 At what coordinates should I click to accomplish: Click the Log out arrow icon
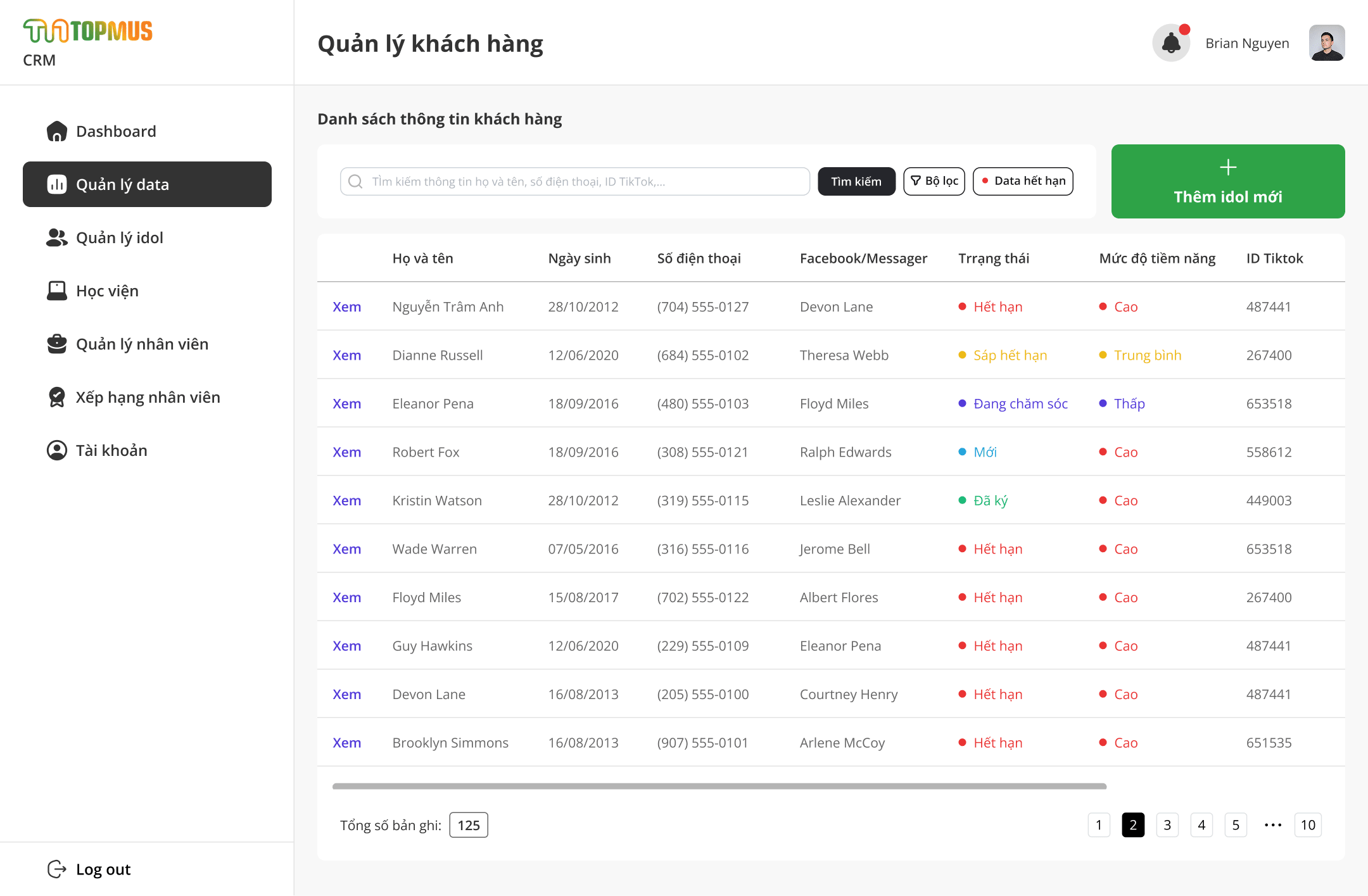[x=57, y=869]
